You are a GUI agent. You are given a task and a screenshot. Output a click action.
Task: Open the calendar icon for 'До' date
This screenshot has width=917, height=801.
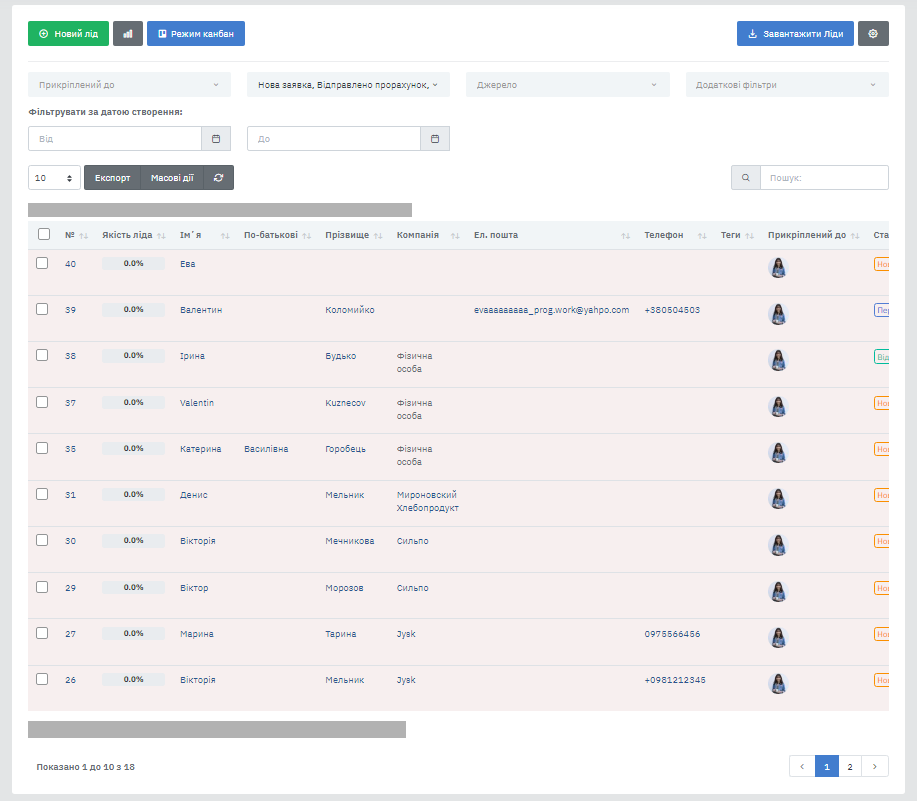coord(435,139)
